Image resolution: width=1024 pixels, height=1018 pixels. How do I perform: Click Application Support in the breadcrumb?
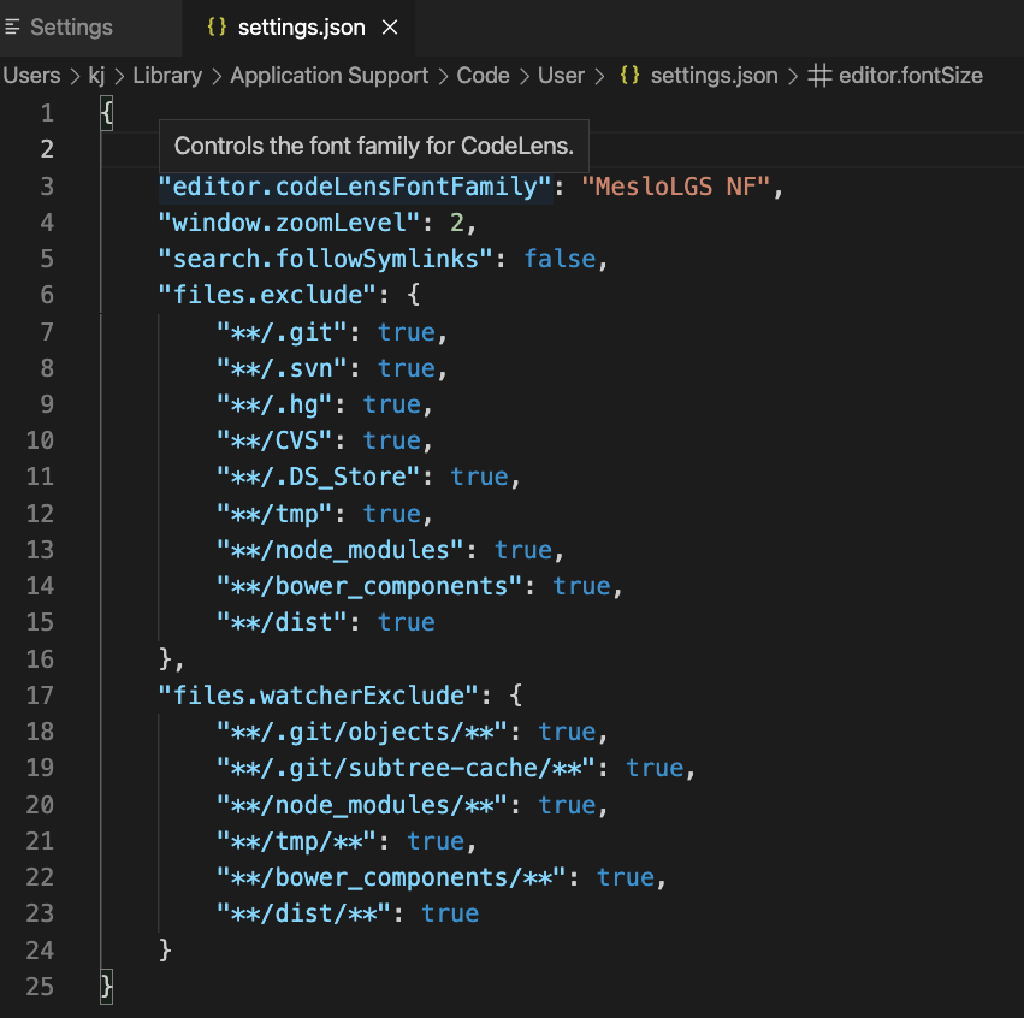328,75
